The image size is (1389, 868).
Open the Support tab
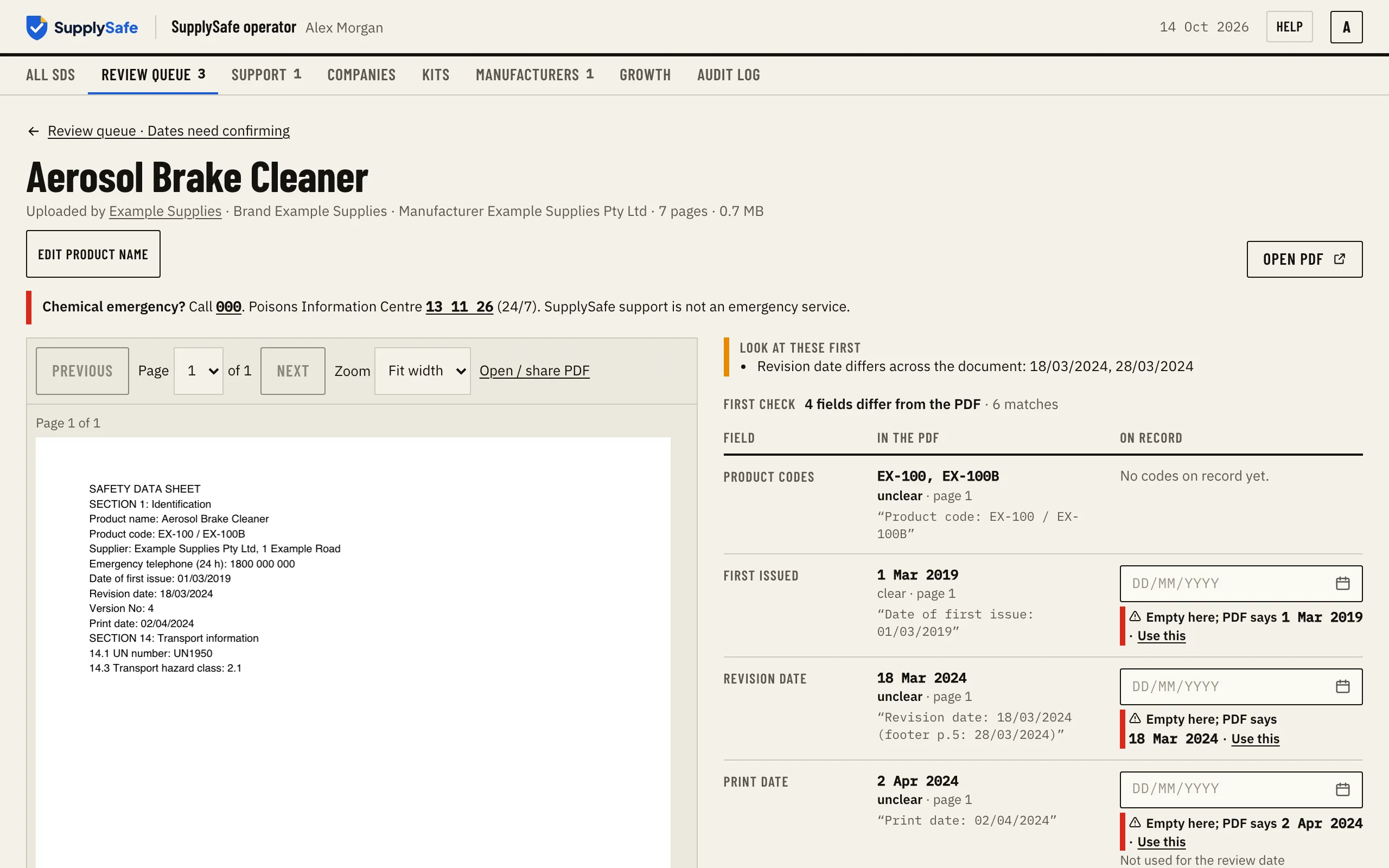[x=266, y=75]
